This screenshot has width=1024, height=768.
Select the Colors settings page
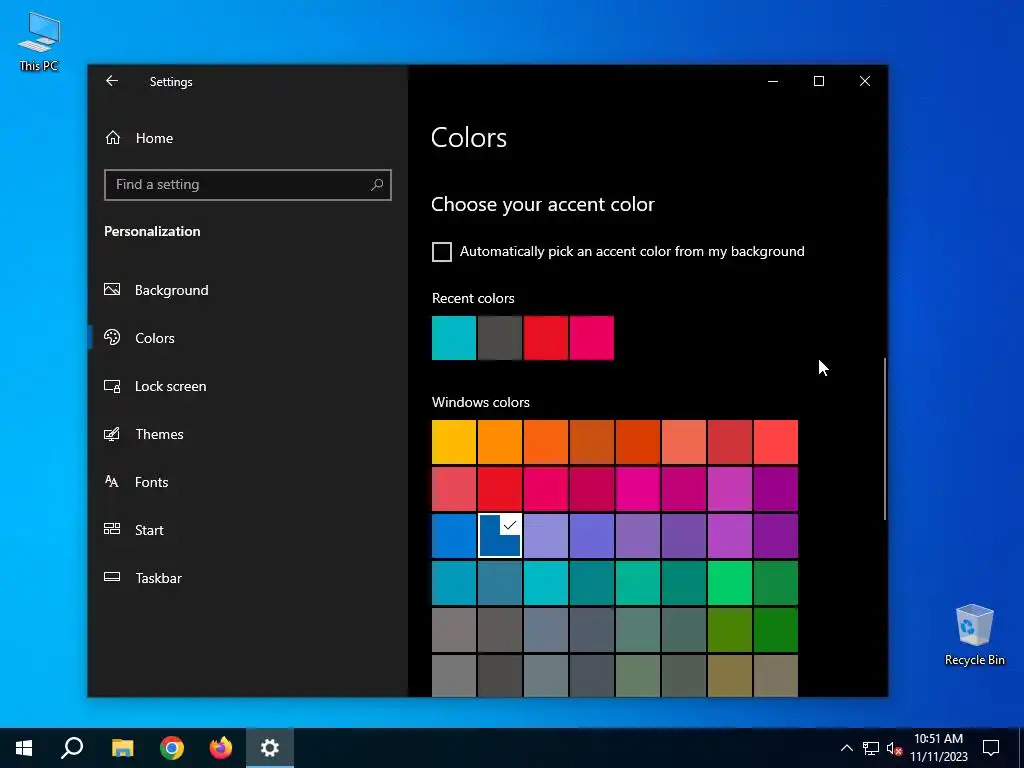coord(154,338)
